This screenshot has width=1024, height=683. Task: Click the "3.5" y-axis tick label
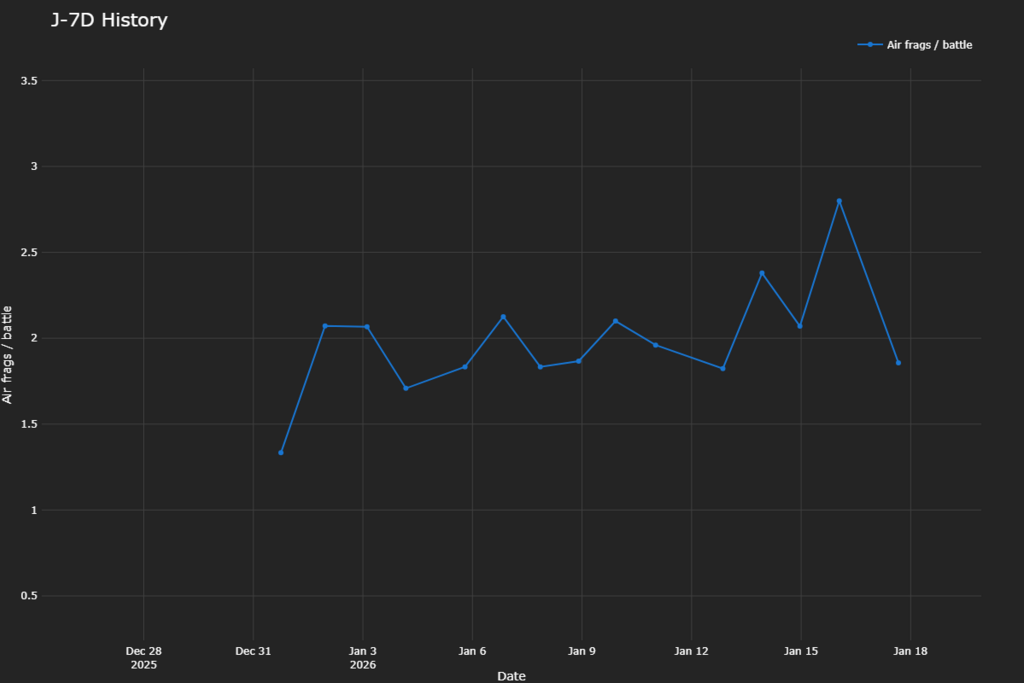[42, 80]
